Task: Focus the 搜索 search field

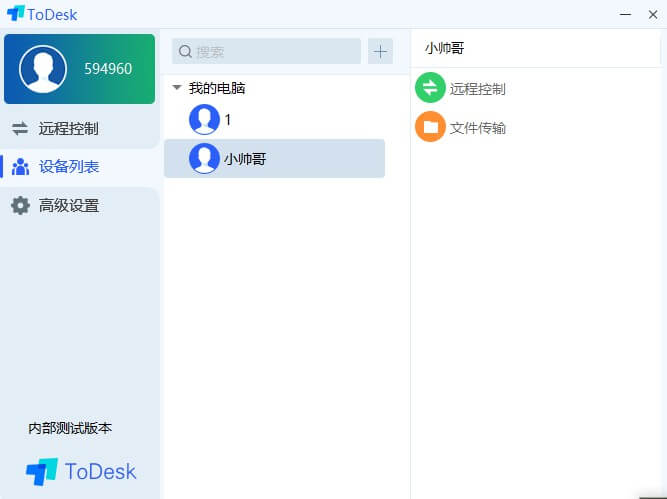Action: pos(266,51)
